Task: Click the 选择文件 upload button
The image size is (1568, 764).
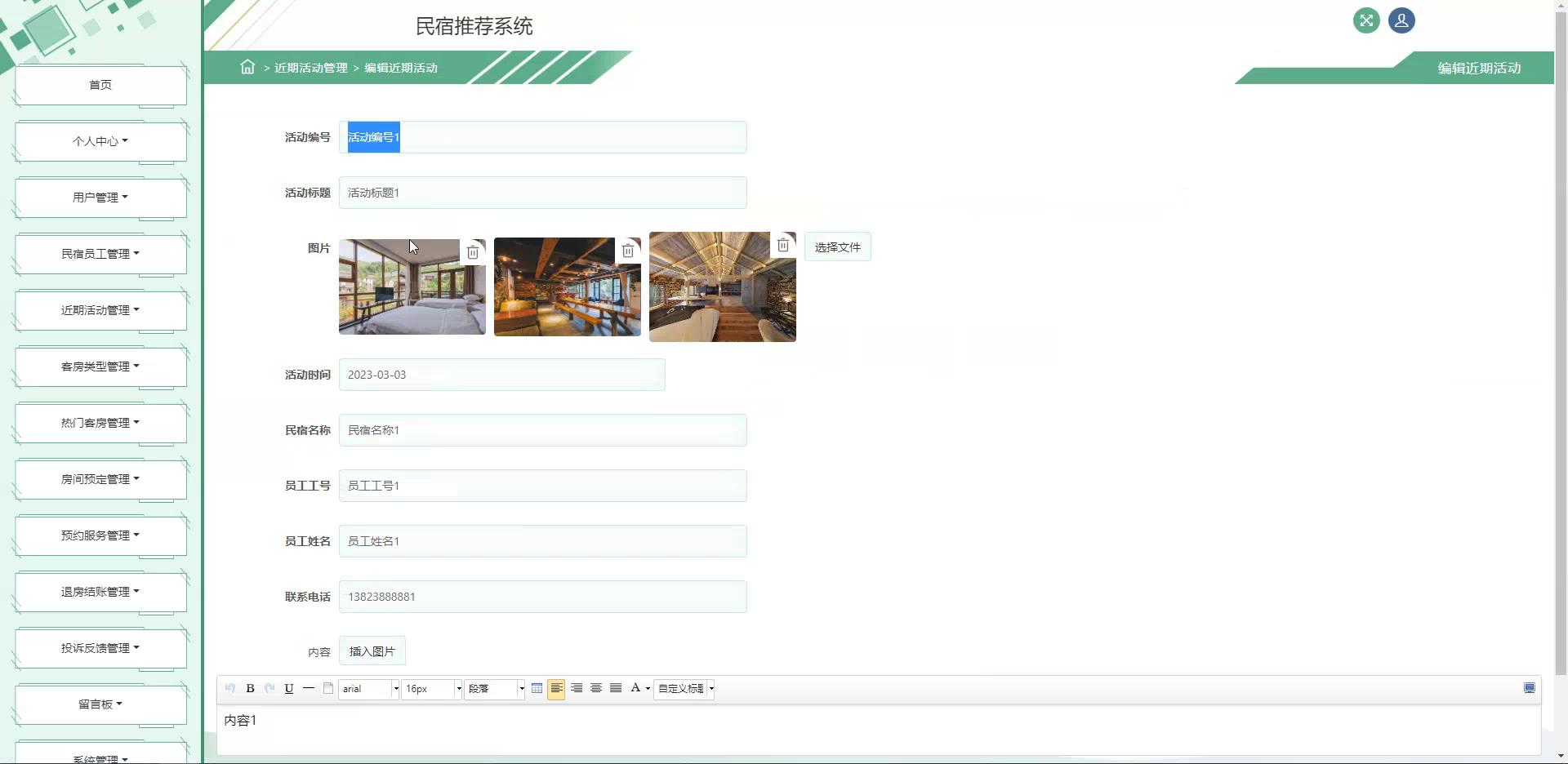Action: pos(838,247)
